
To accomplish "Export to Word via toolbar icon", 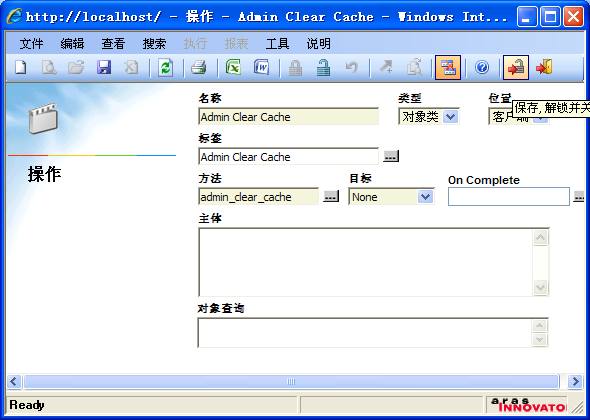I will pyautogui.click(x=261, y=68).
